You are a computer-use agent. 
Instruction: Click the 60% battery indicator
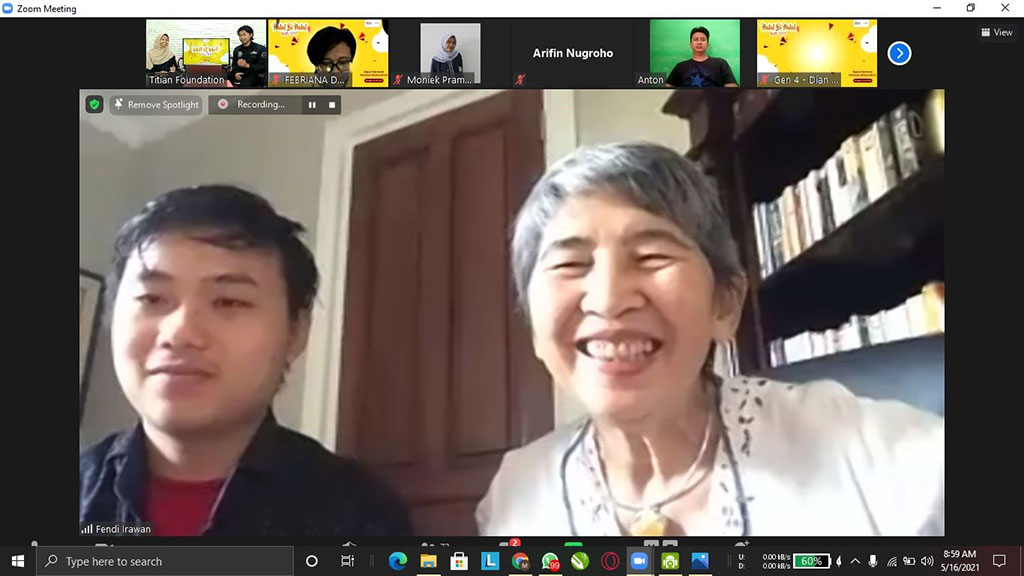pyautogui.click(x=811, y=561)
